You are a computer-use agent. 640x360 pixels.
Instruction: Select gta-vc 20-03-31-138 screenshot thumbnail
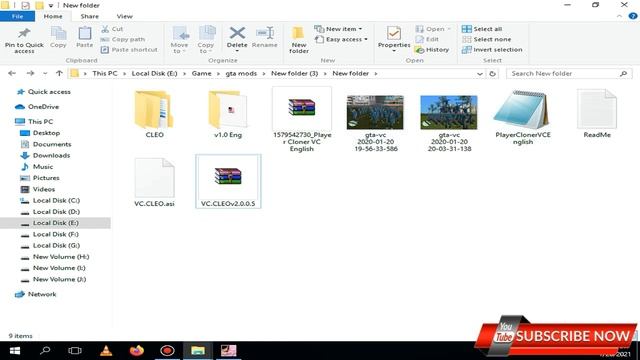(x=449, y=123)
